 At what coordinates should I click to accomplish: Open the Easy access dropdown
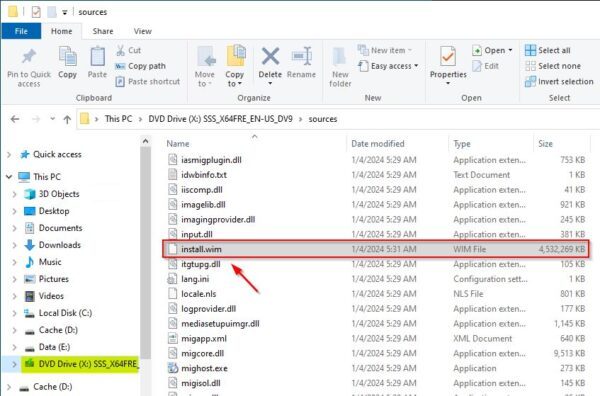click(388, 66)
